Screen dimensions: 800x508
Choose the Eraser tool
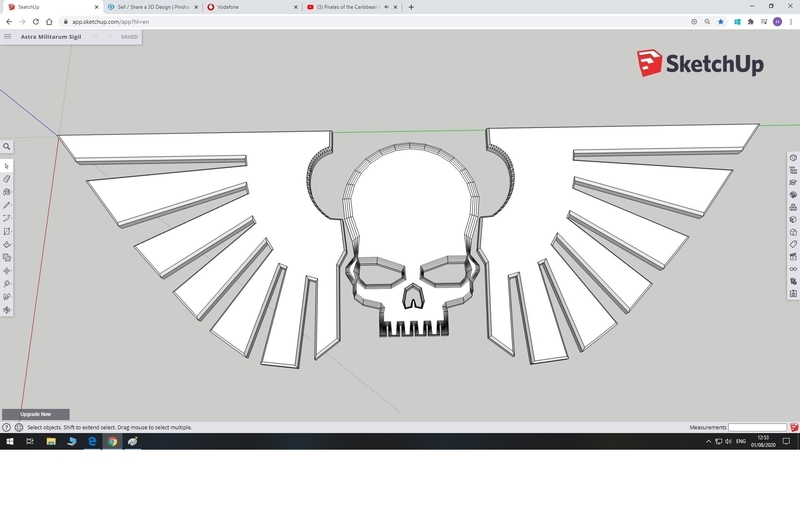pos(7,179)
